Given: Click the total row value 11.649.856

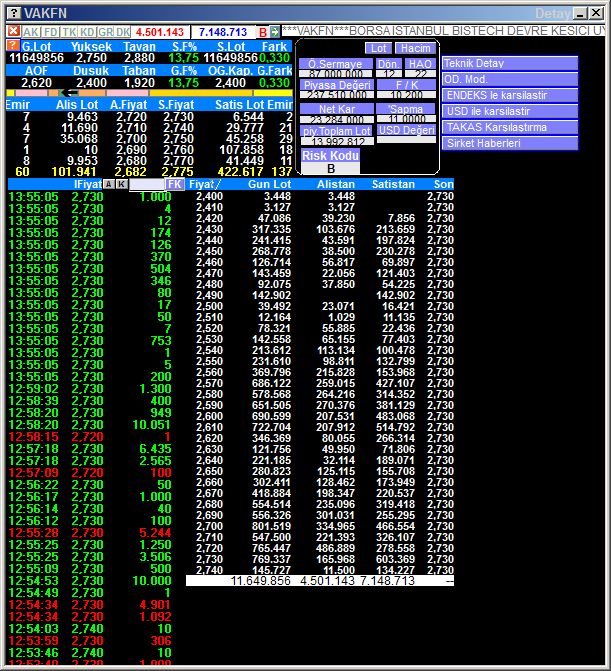Looking at the screenshot, I should click(260, 581).
